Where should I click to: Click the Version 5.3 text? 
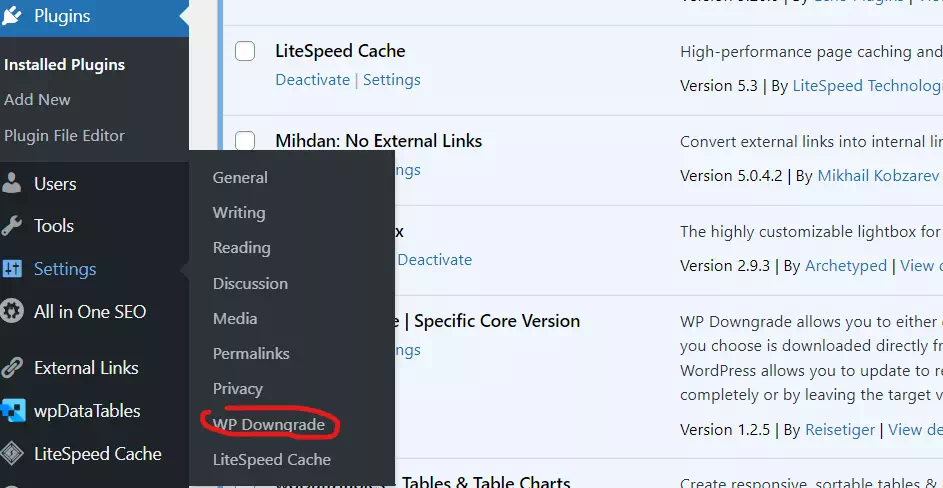[719, 85]
